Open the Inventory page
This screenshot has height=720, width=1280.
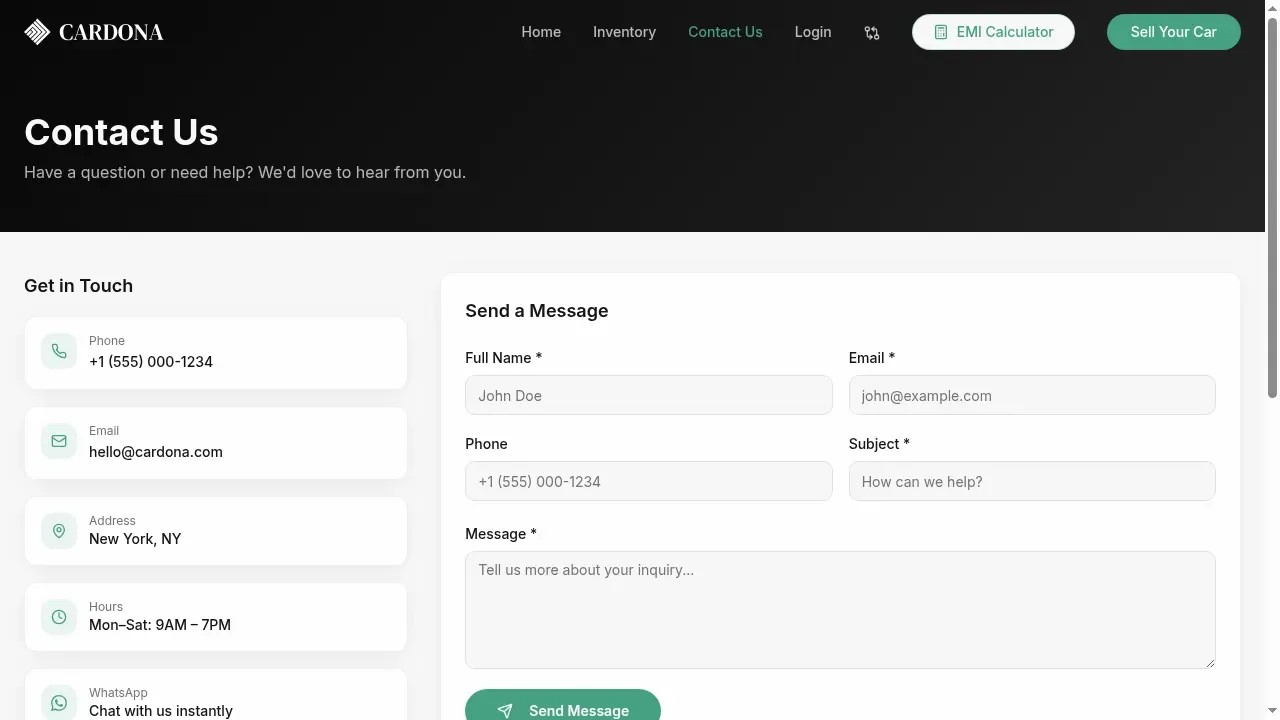coord(624,32)
